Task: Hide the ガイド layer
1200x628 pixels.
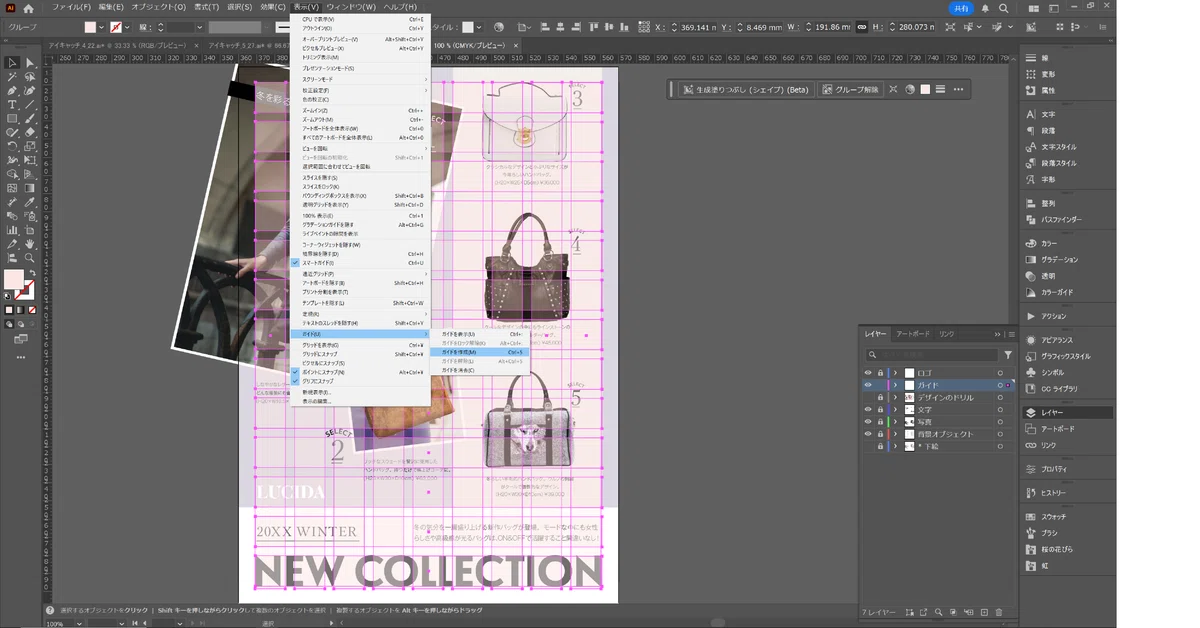Action: 868,385
